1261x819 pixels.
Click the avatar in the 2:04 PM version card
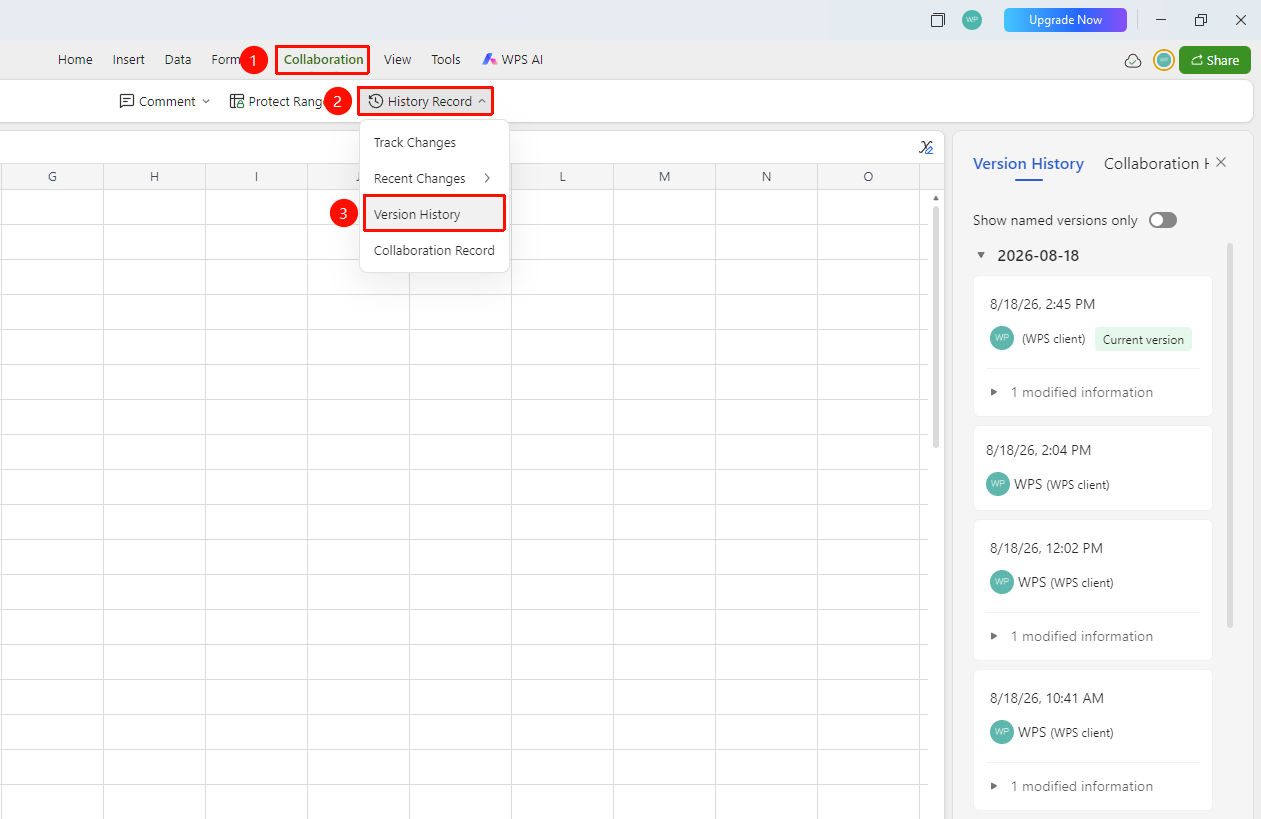pyautogui.click(x=998, y=484)
